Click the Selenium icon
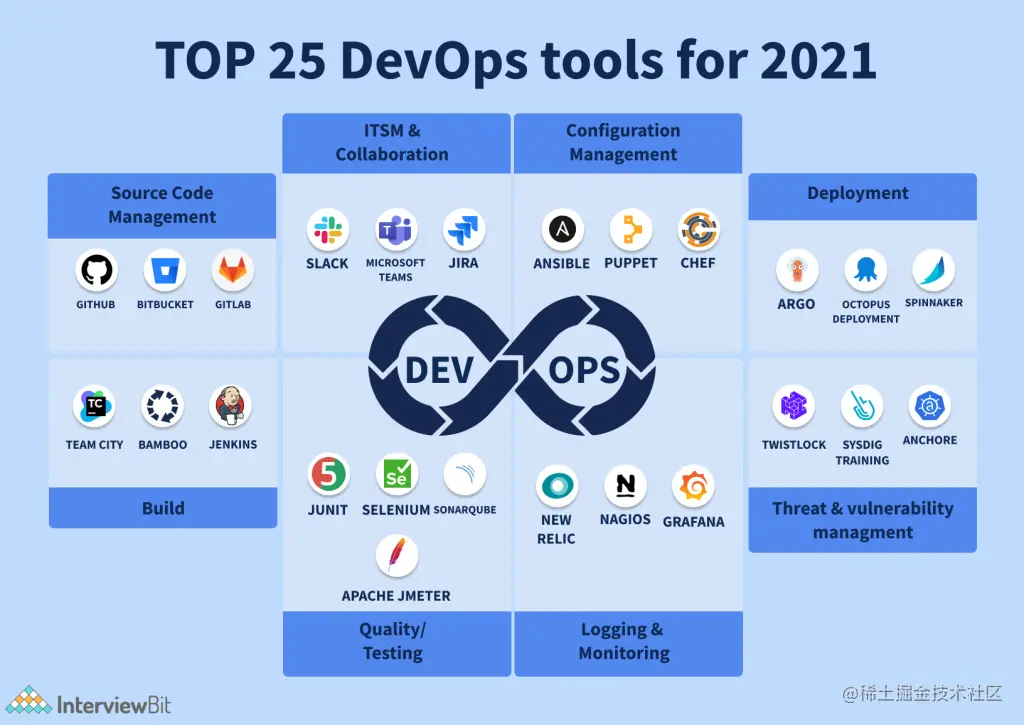Screen dimensions: 1024x725 (x=396, y=474)
